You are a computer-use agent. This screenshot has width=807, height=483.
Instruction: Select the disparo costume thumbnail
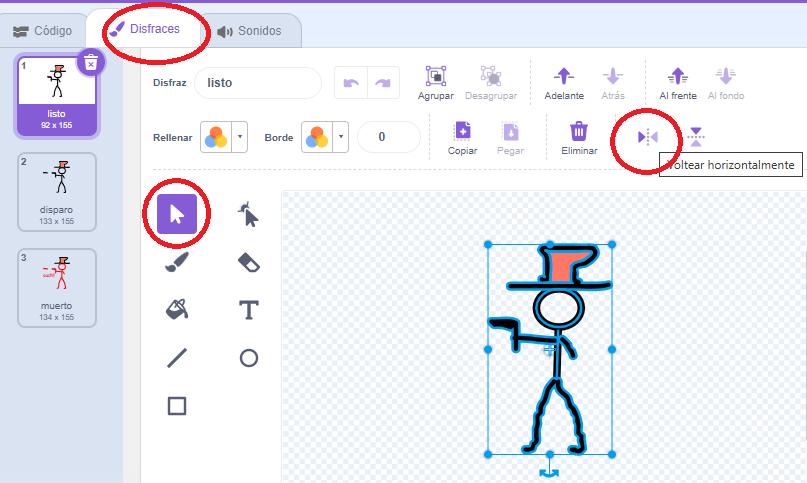[x=57, y=187]
